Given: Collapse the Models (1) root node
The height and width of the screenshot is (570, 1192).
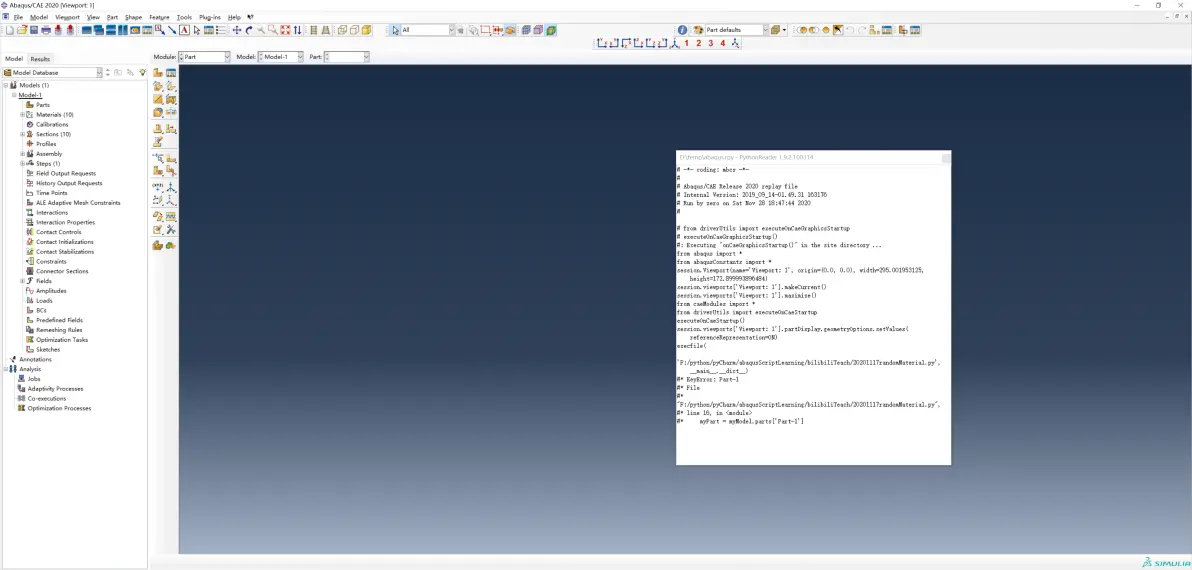Looking at the screenshot, I should tap(6, 85).
